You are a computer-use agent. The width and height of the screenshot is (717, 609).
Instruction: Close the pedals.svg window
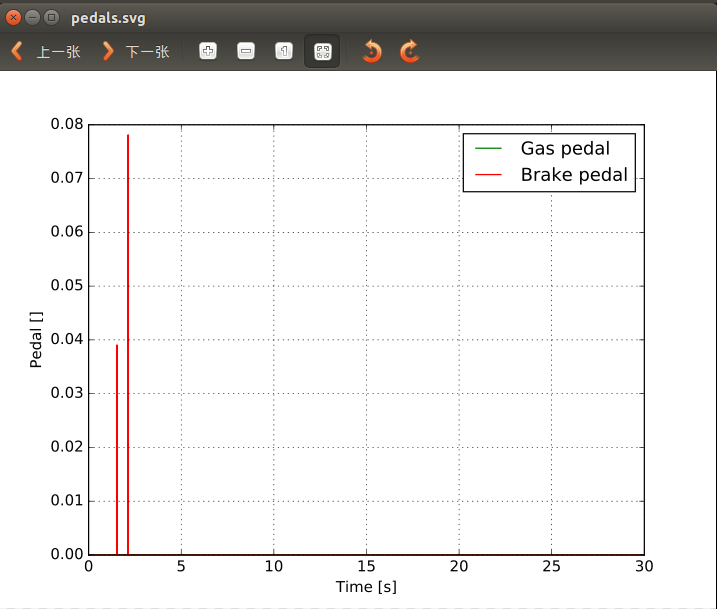point(14,17)
